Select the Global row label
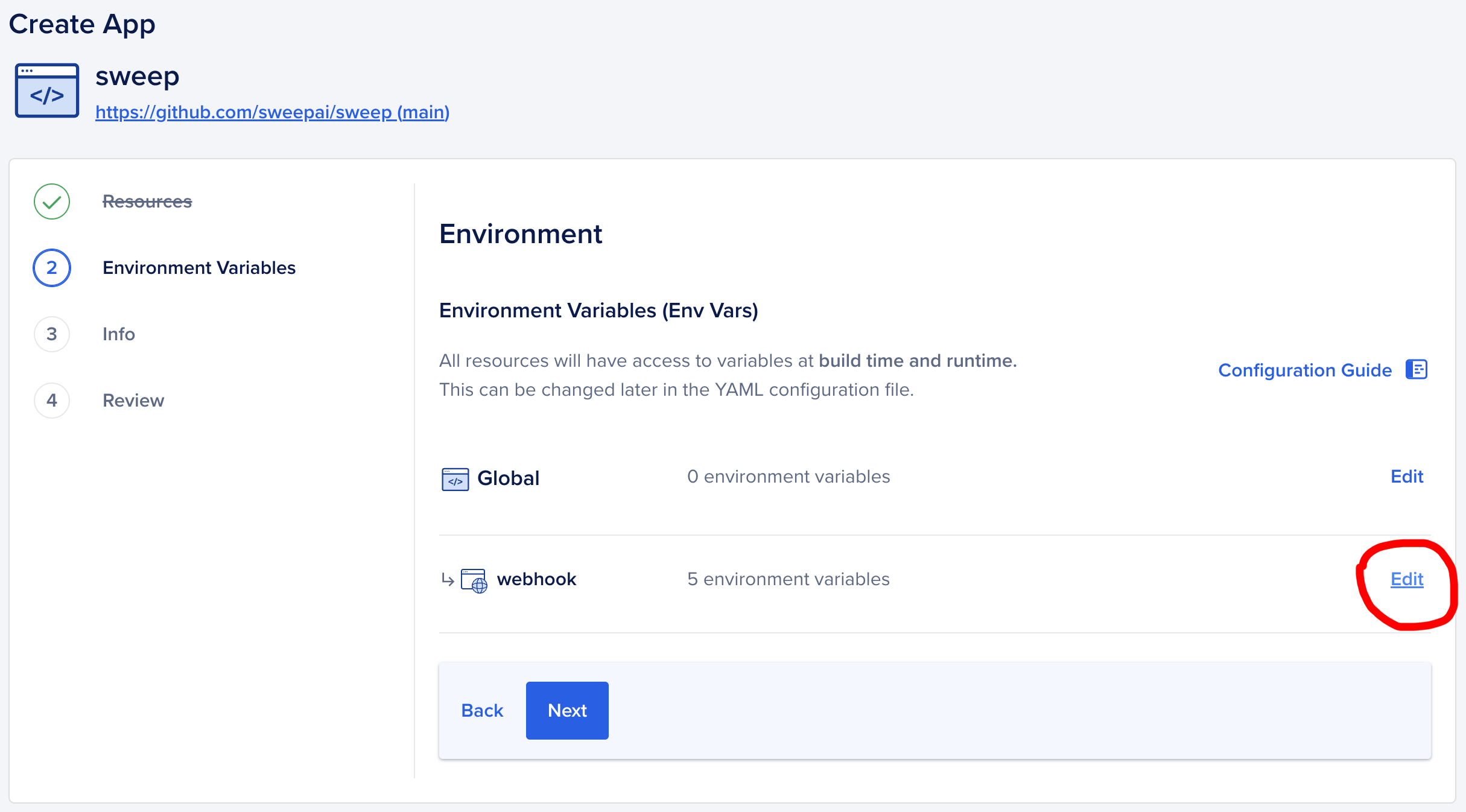The width and height of the screenshot is (1466, 812). (x=509, y=478)
